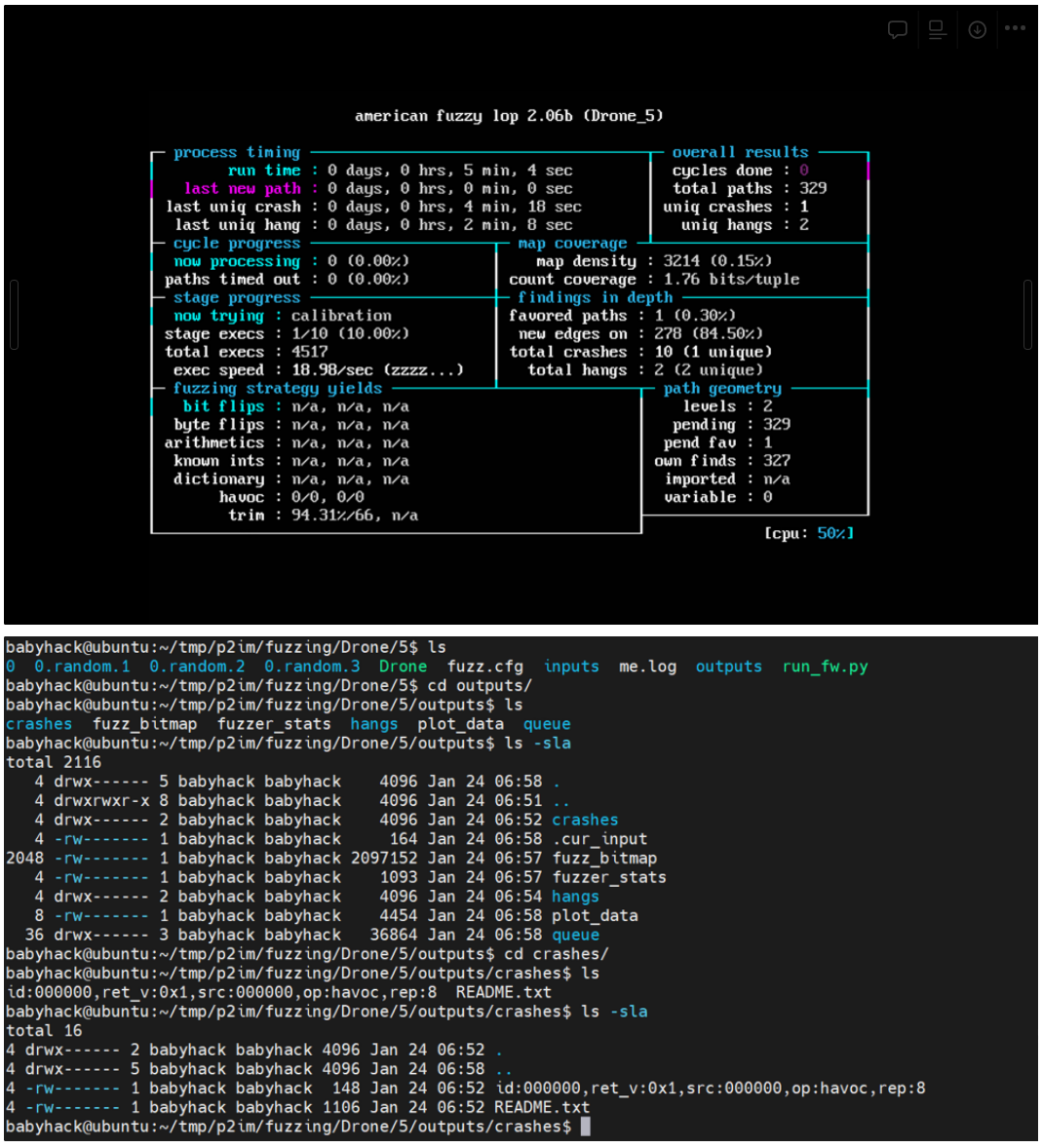This screenshot has height=1148, width=1042.
Task: Click the 'inputs' directory name
Action: [571, 667]
